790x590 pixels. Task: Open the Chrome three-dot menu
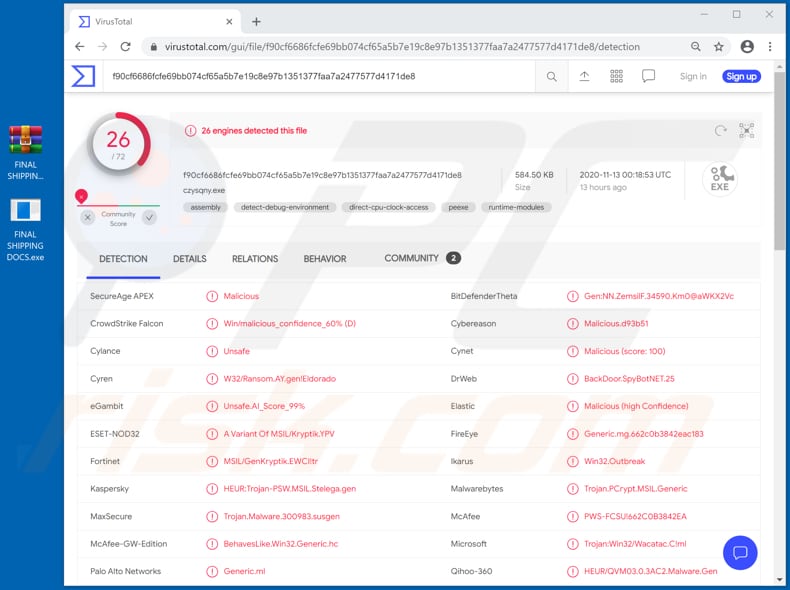tap(770, 47)
